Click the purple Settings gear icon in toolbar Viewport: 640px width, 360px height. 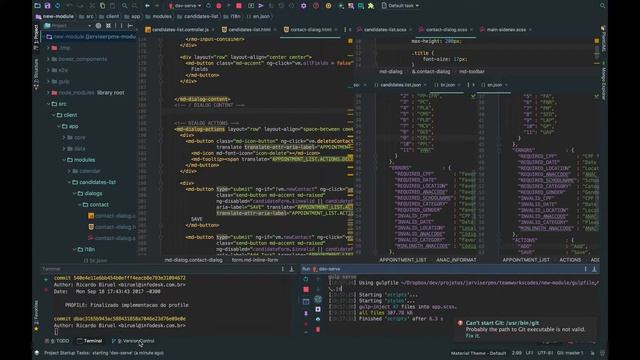[303, 6]
